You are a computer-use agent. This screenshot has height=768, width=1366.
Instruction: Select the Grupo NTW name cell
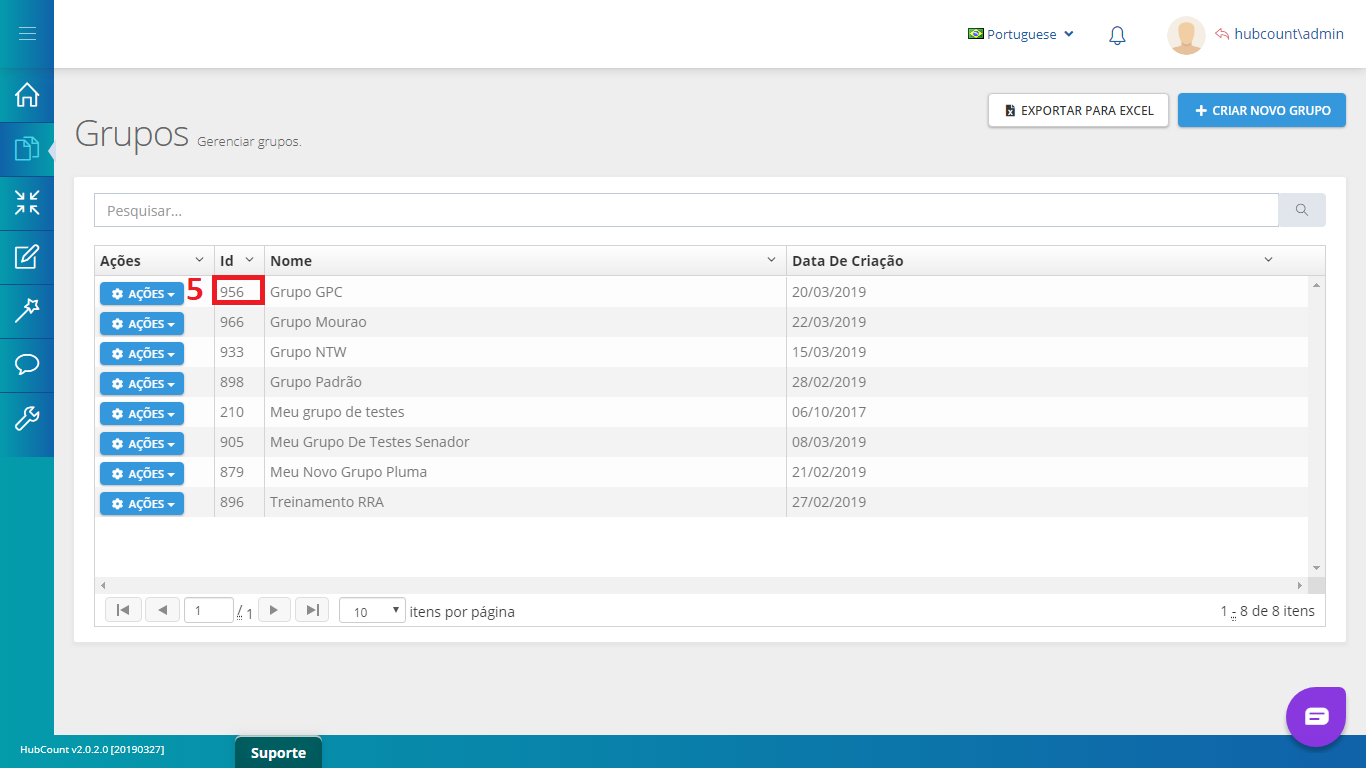click(525, 352)
